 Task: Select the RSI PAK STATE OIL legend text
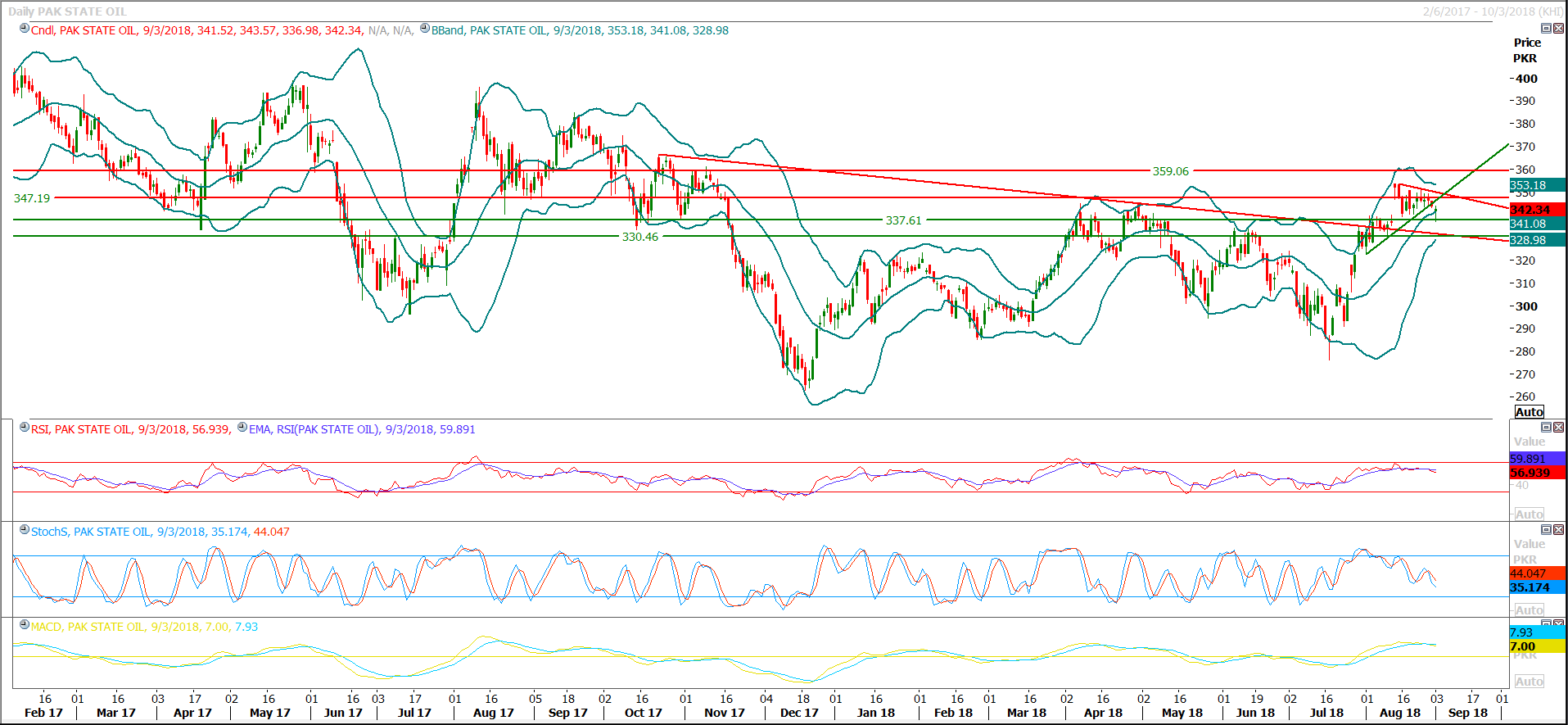pos(131,429)
